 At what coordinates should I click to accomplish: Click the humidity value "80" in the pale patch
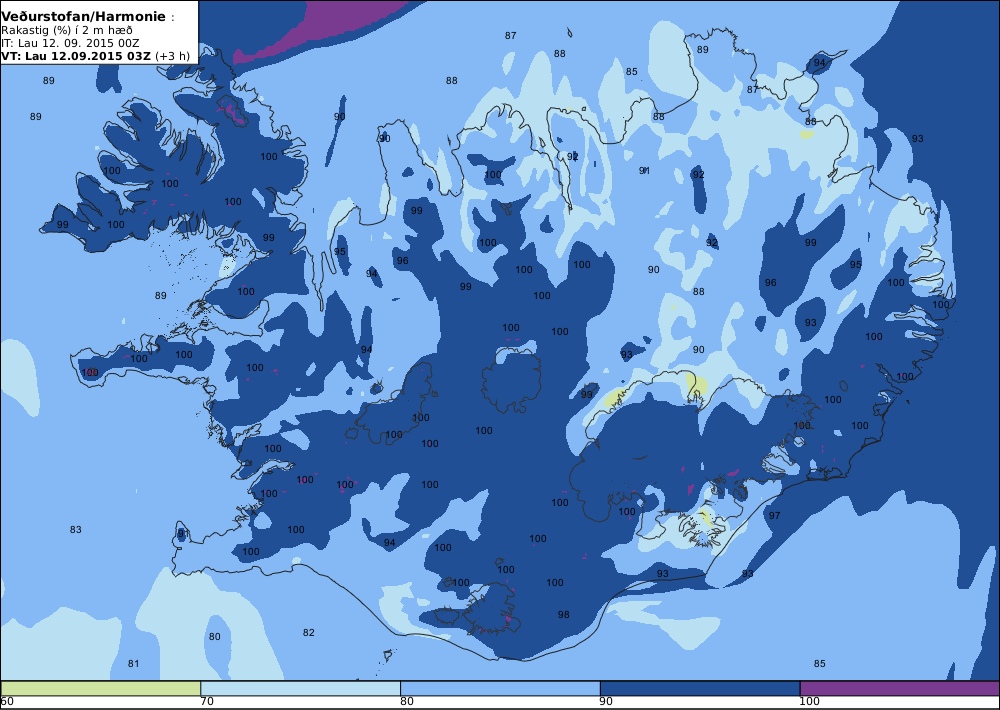coord(214,637)
